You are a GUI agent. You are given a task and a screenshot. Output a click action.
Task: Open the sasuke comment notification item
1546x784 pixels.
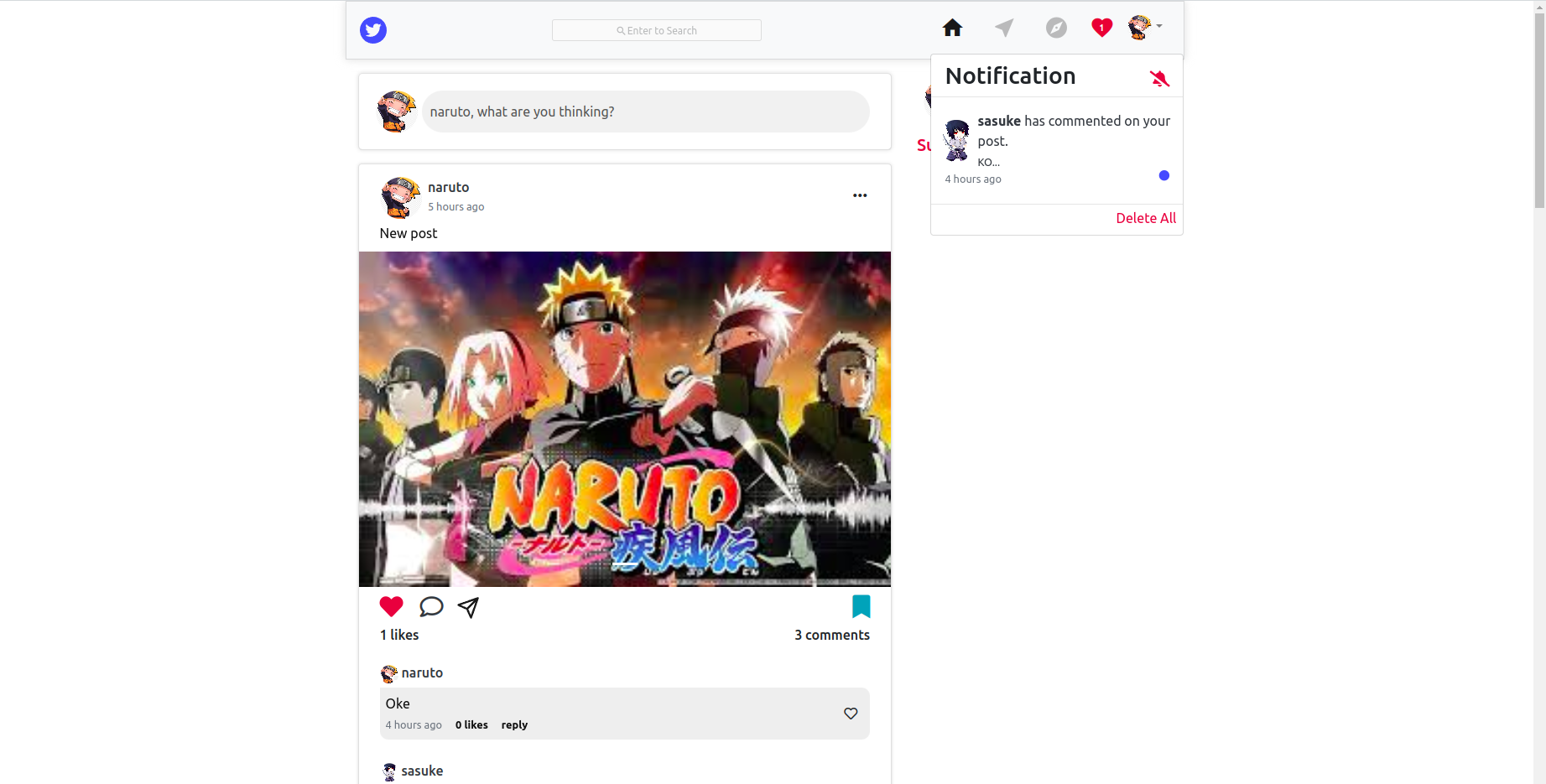coord(1057,150)
